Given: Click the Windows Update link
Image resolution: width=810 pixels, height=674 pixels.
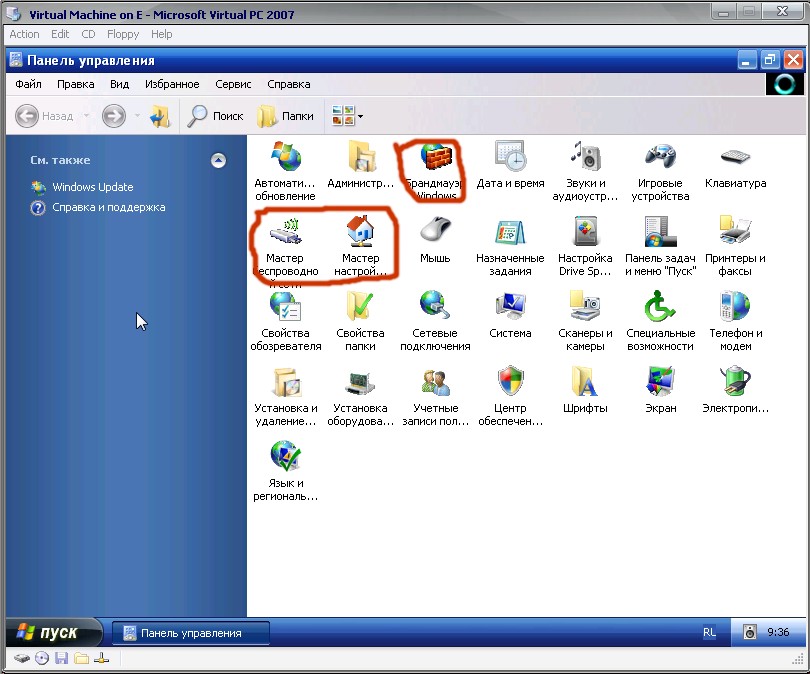Looking at the screenshot, I should pos(92,187).
